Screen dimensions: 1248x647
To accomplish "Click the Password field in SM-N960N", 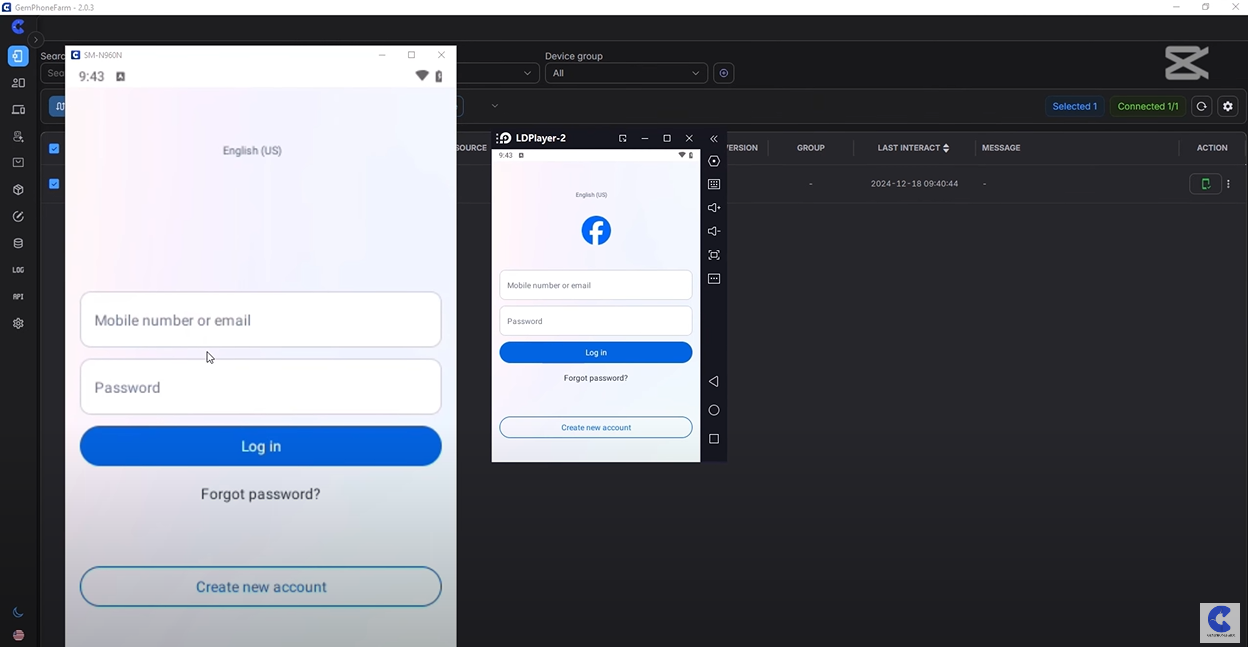I will coord(261,387).
